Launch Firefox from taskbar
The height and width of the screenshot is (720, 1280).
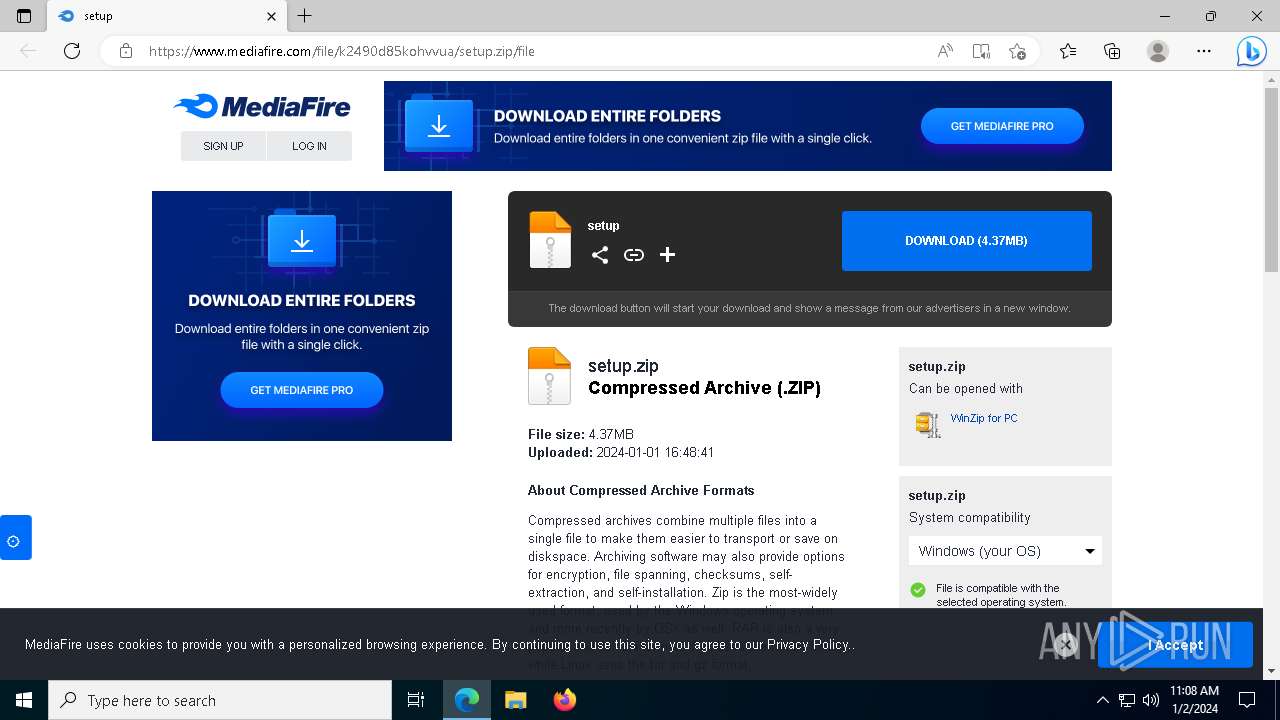pos(565,700)
